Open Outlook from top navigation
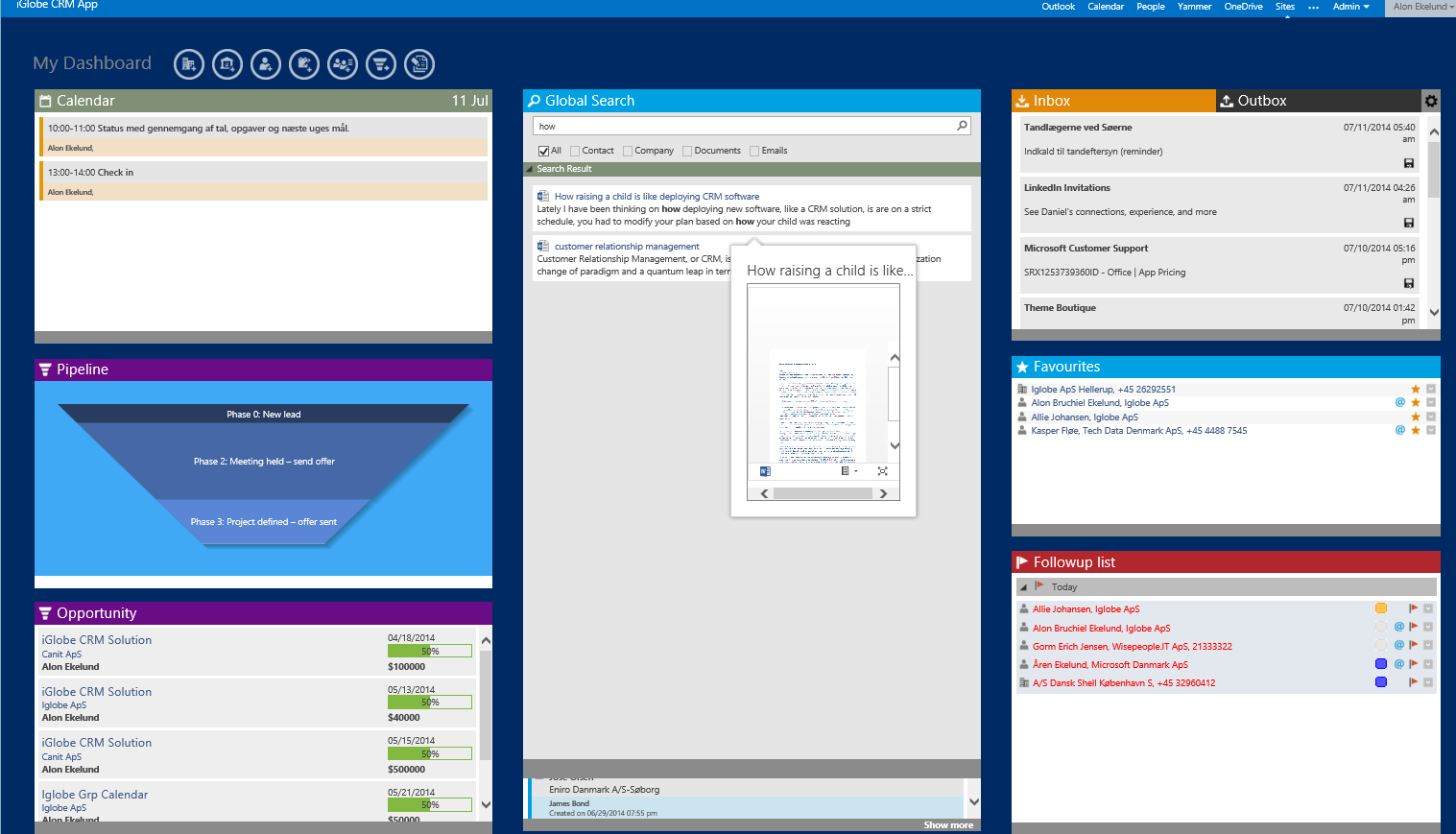The height and width of the screenshot is (834, 1456). (x=1058, y=7)
